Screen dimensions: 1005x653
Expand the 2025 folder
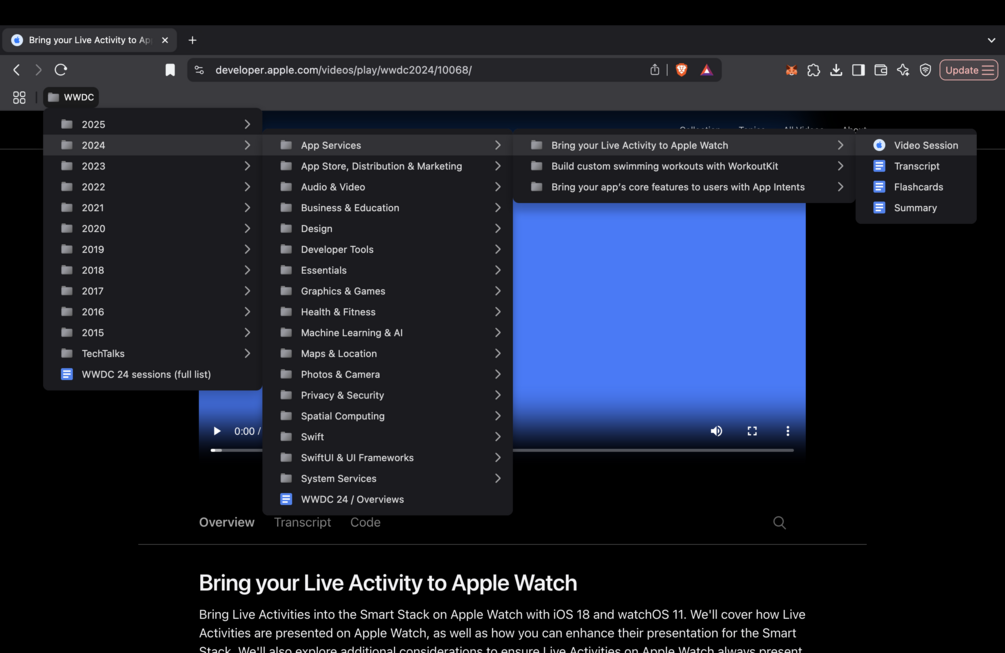tap(153, 124)
